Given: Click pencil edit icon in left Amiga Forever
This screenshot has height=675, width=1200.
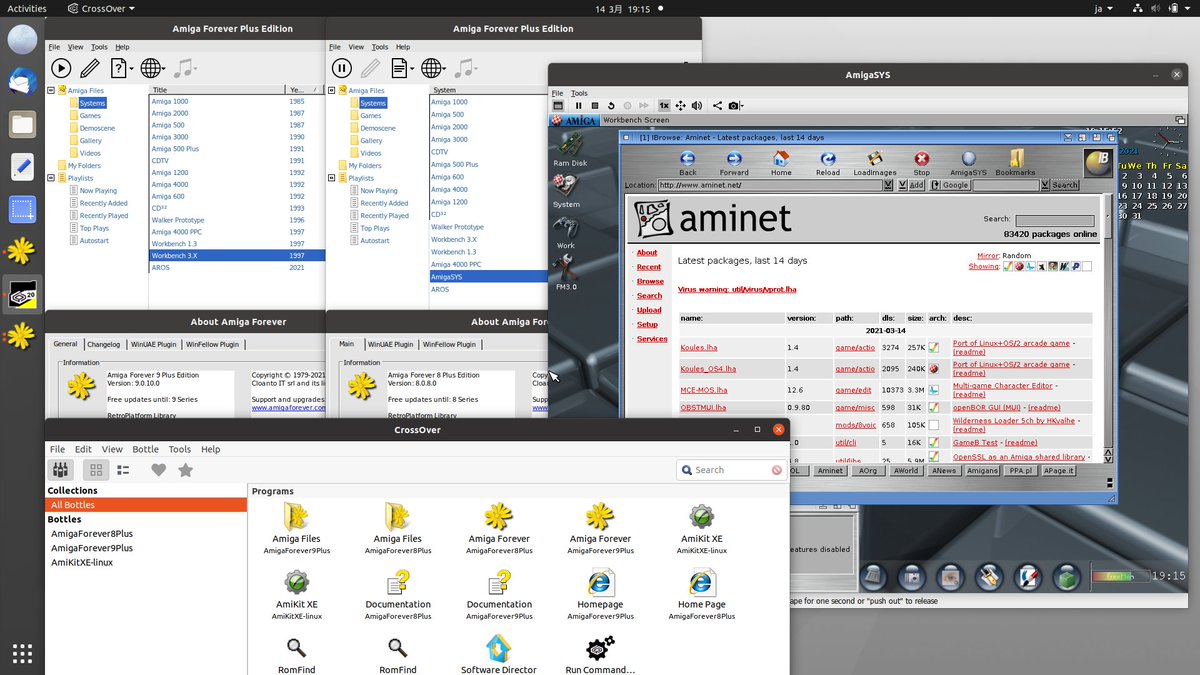Looking at the screenshot, I should click(90, 68).
